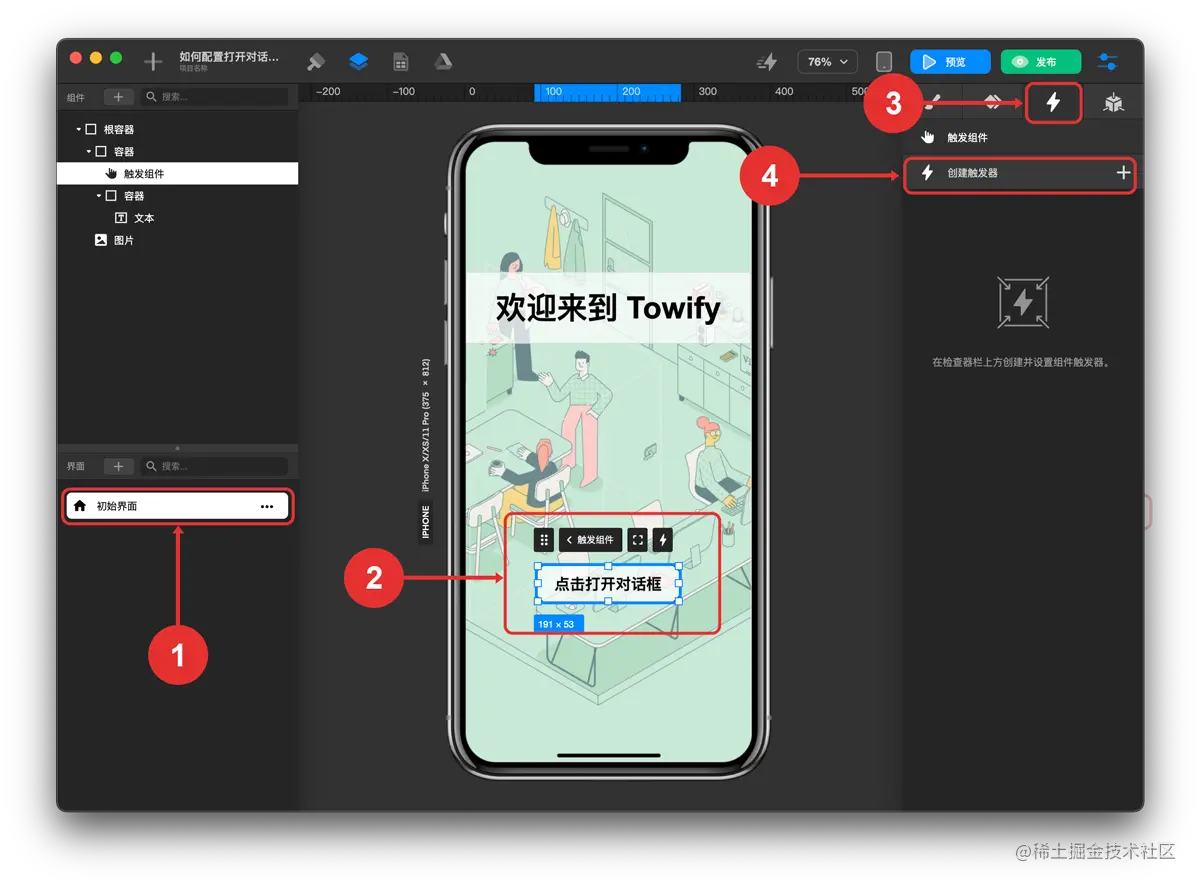Switch to the code diamond inspector tab
This screenshot has width=1200, height=886.
coord(992,103)
